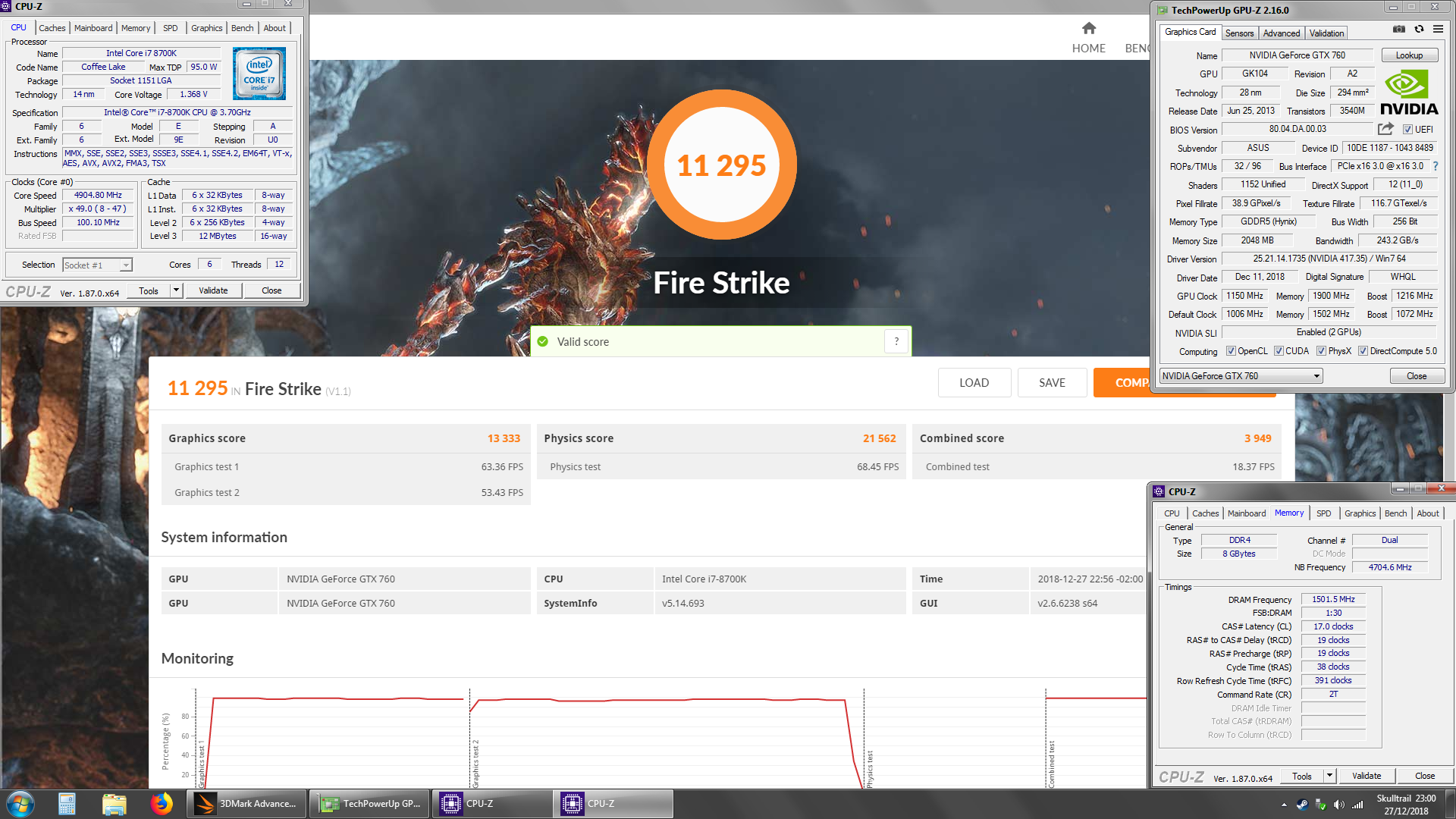The width and height of the screenshot is (1456, 819).
Task: Click Close button in GPU-Z window
Action: (1417, 376)
